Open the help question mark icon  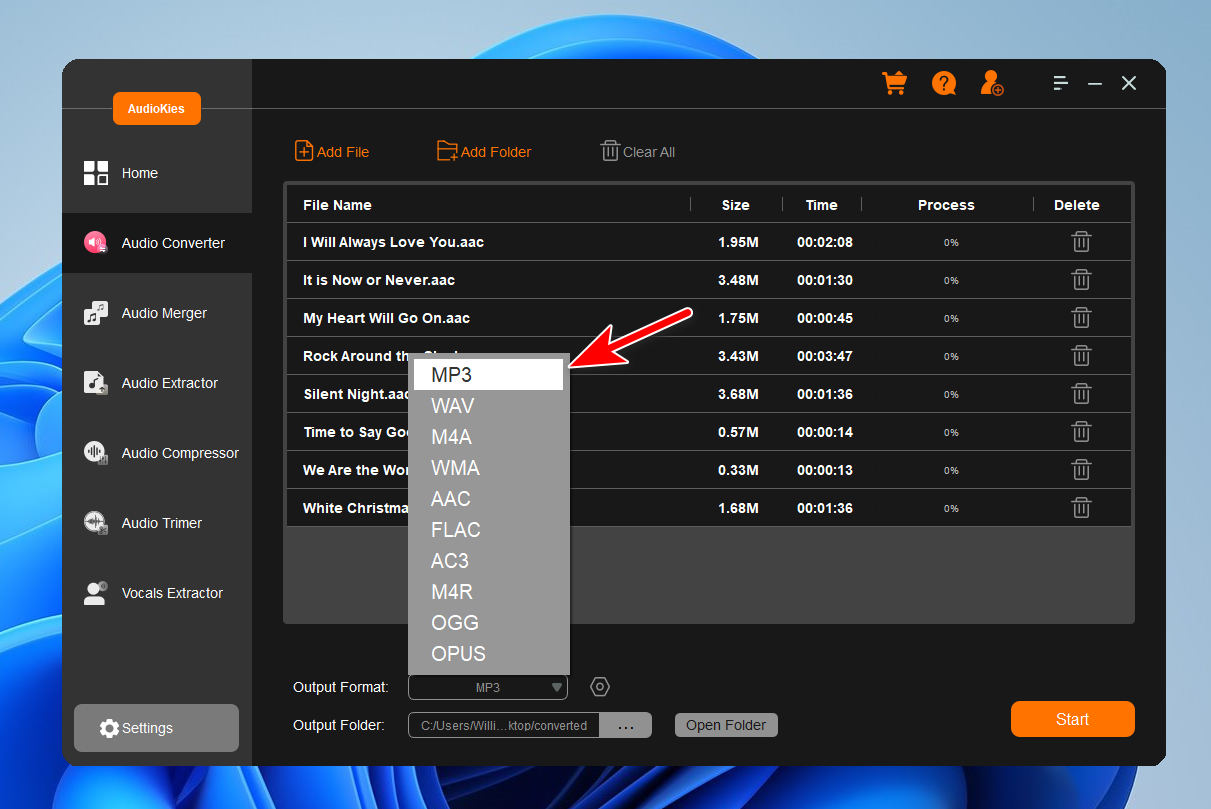pyautogui.click(x=944, y=83)
